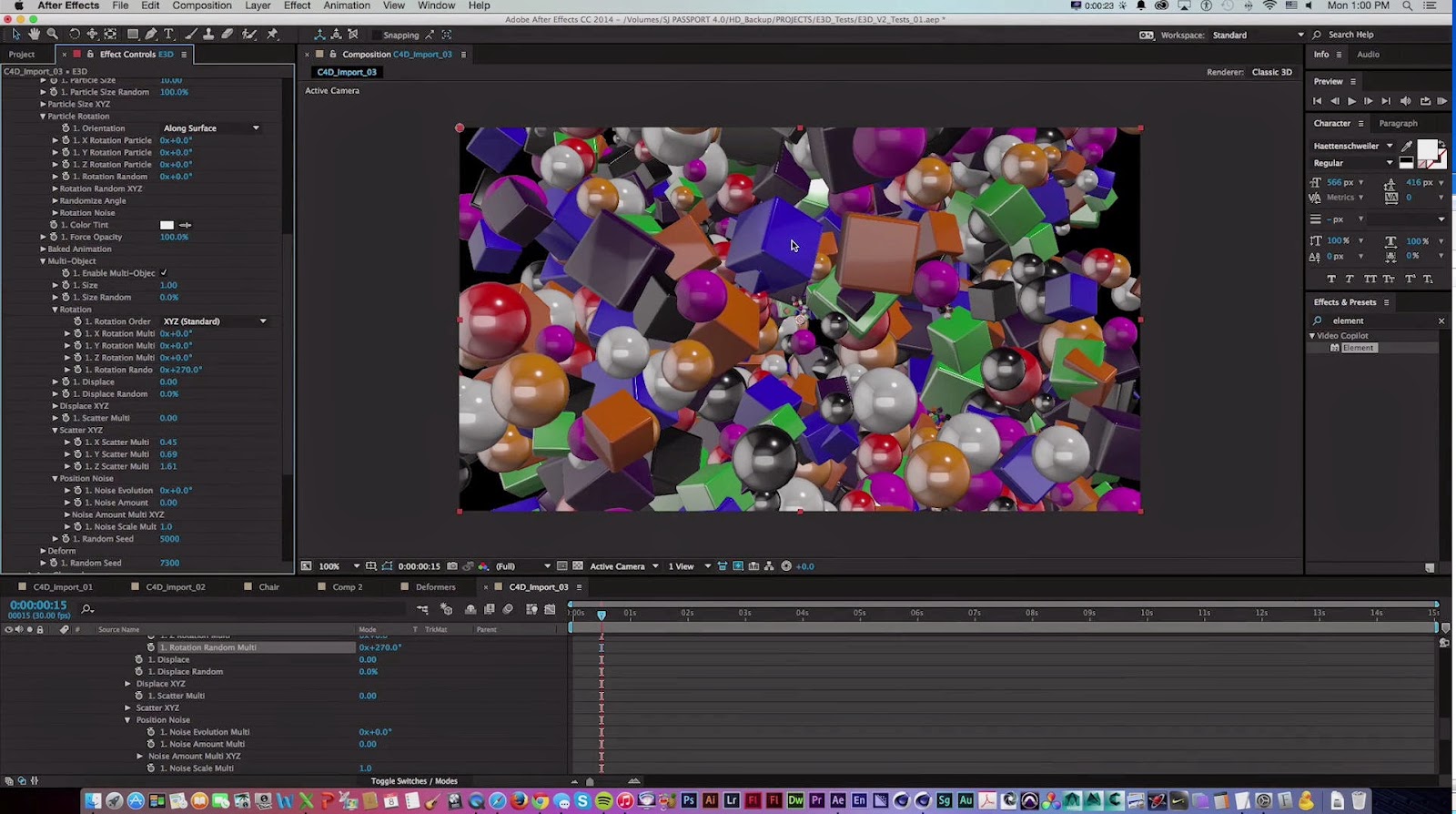Switch to the Project panel tab

[22, 55]
